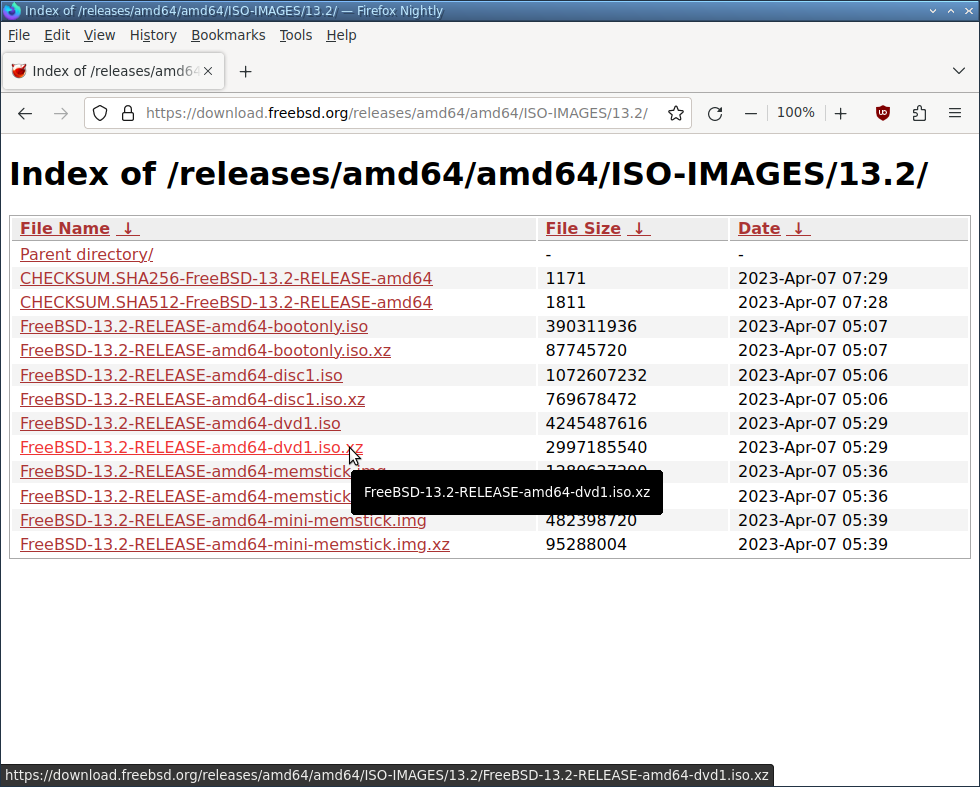Click the forward navigation arrow

coord(61,113)
